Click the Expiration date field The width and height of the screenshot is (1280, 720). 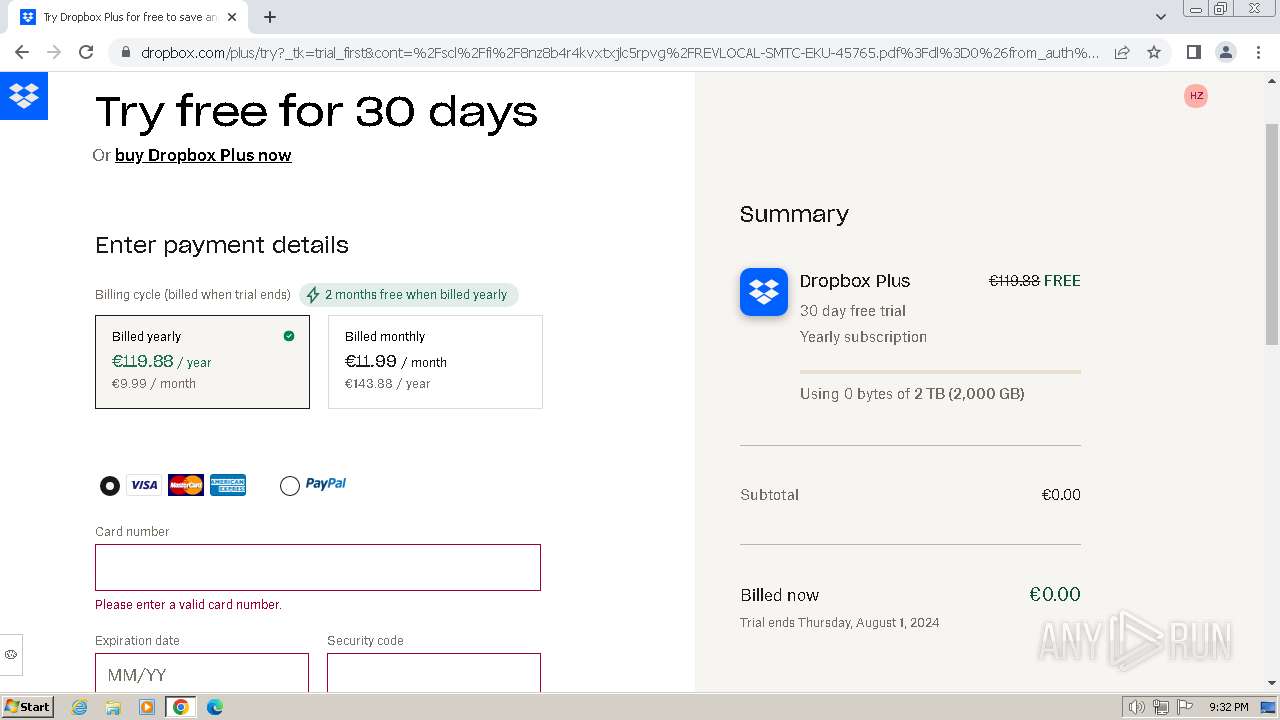(x=202, y=673)
